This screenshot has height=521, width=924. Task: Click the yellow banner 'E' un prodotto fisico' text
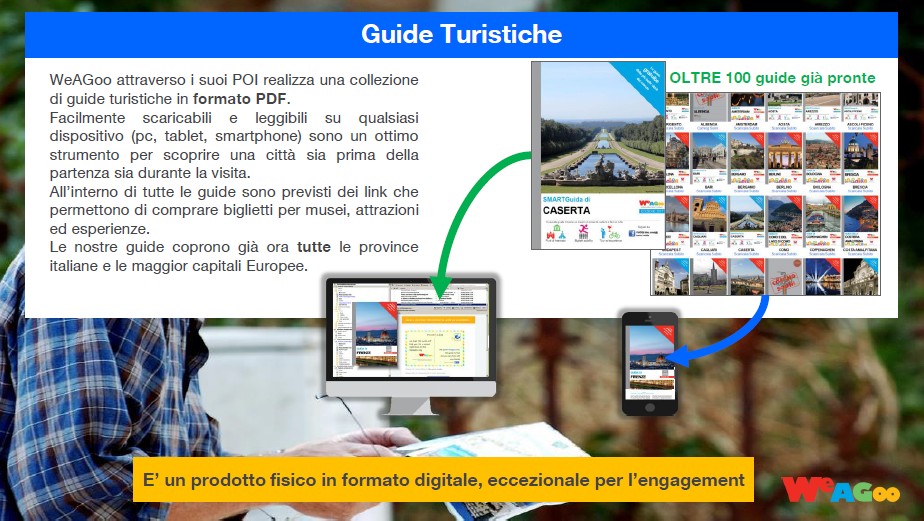[x=443, y=480]
